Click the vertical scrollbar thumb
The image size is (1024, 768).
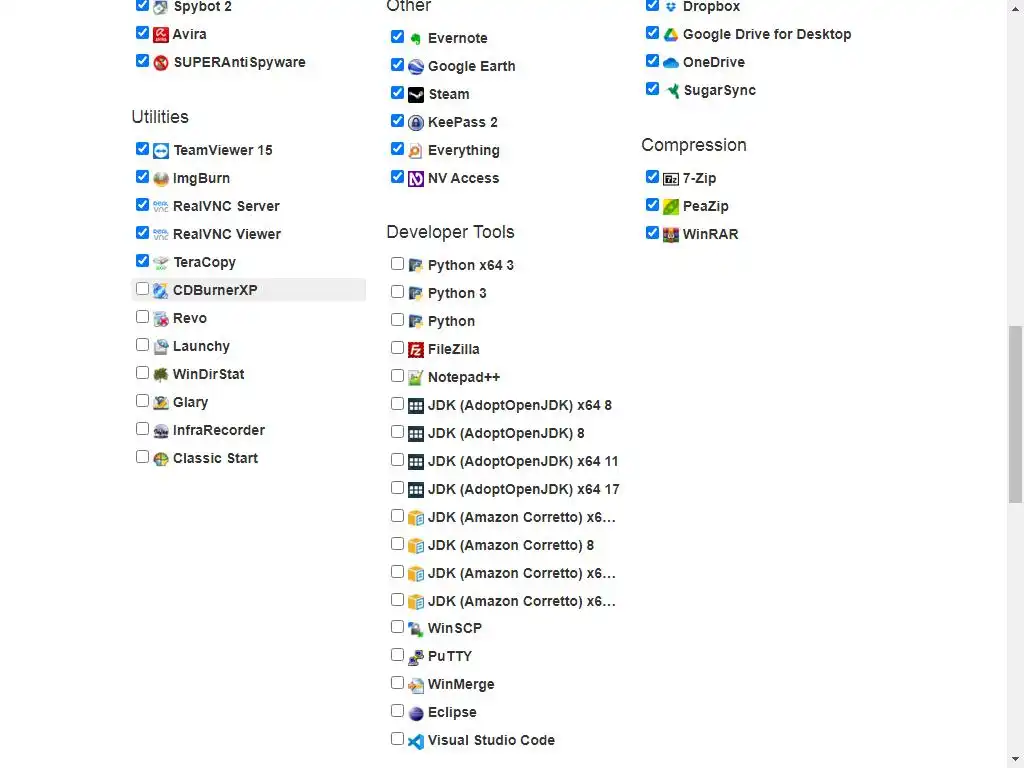1015,414
